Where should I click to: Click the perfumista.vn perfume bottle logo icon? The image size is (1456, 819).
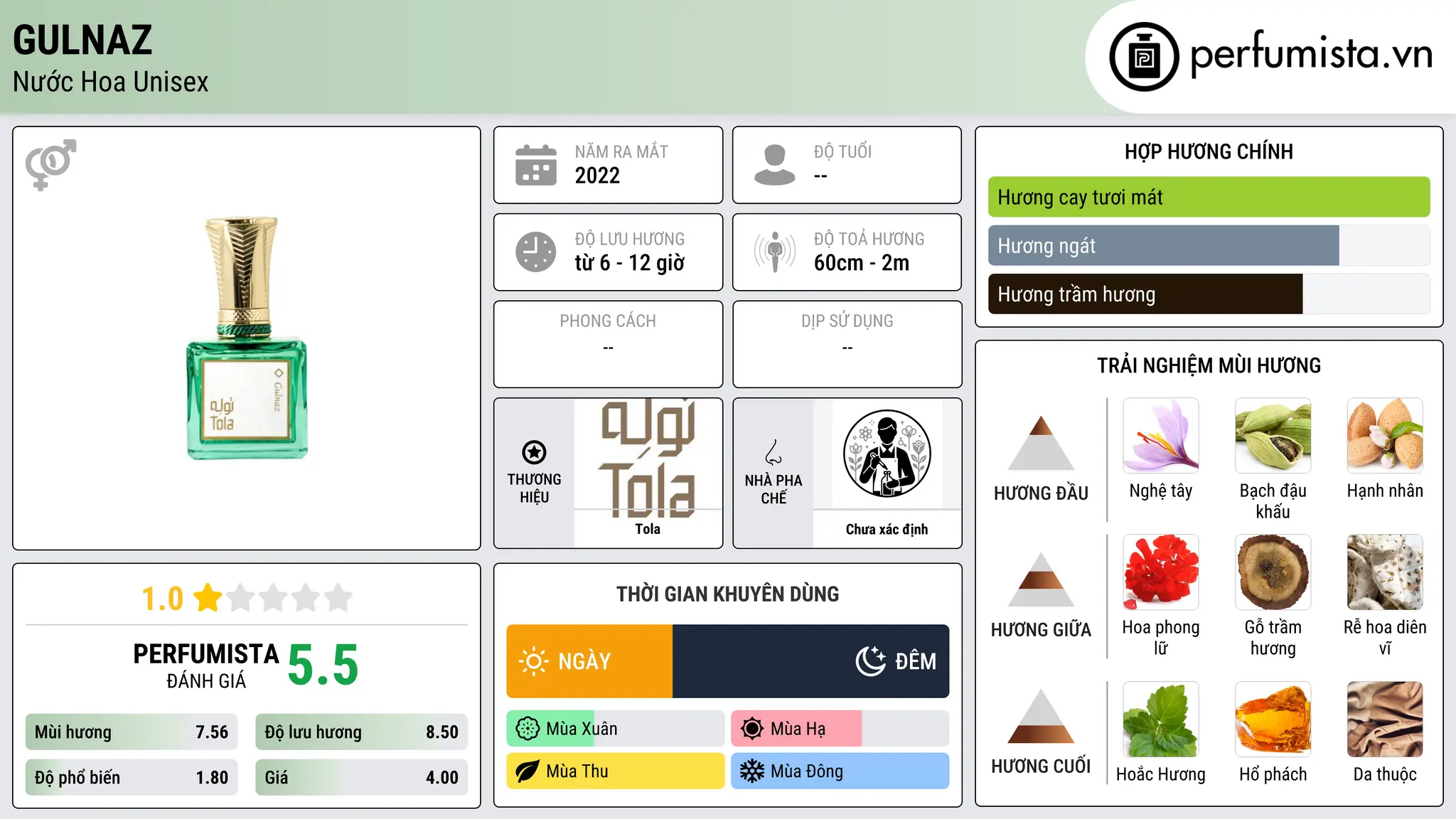[x=1144, y=57]
